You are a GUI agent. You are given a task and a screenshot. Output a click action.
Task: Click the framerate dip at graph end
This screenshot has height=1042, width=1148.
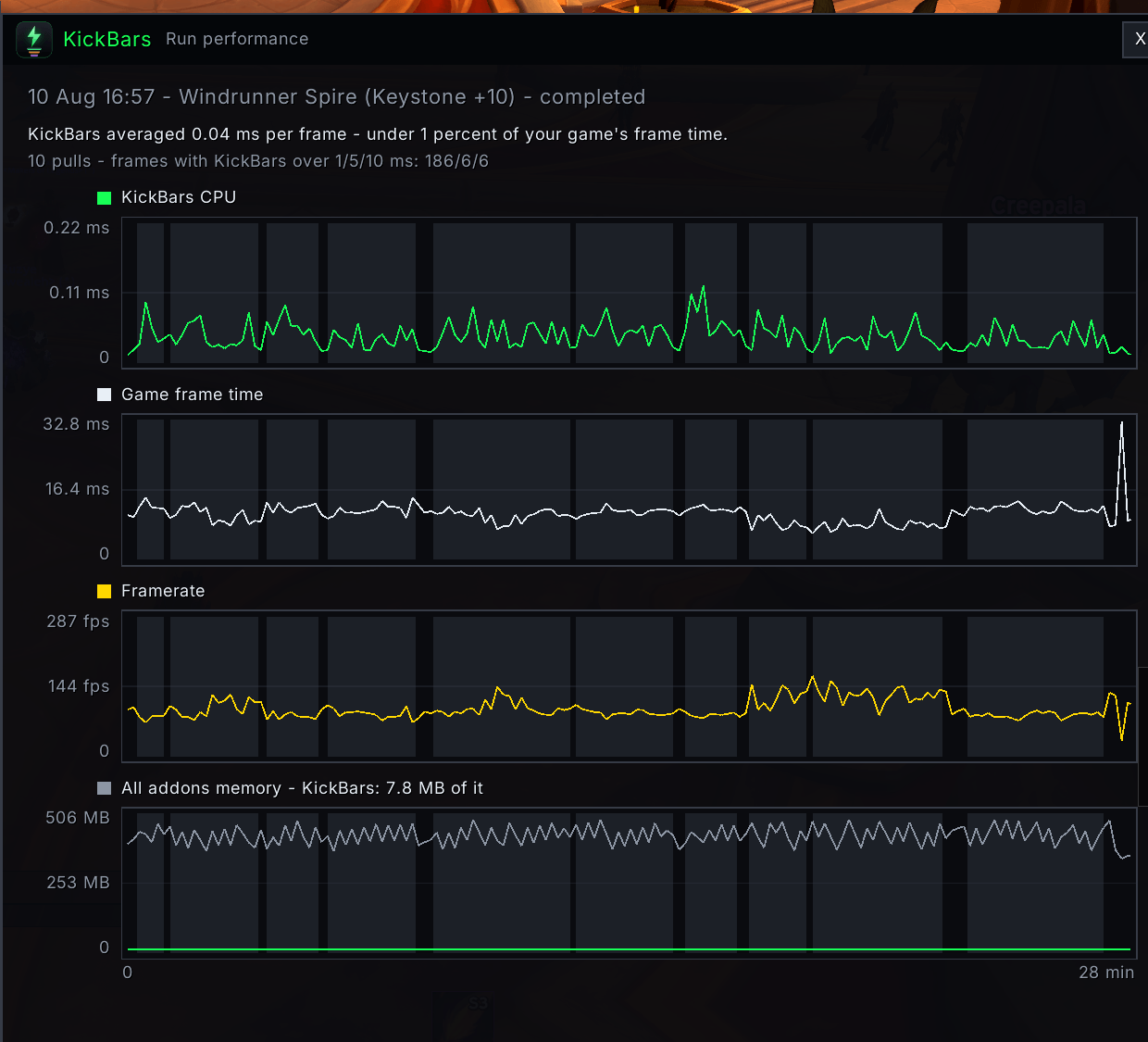[x=1122, y=739]
